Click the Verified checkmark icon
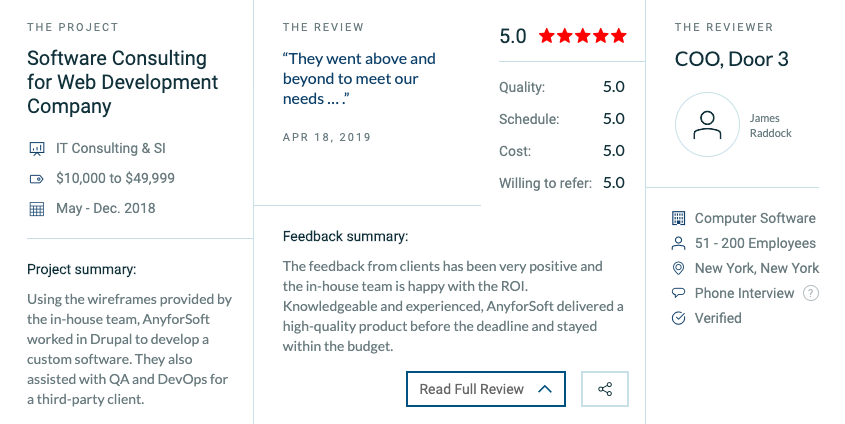 point(678,318)
